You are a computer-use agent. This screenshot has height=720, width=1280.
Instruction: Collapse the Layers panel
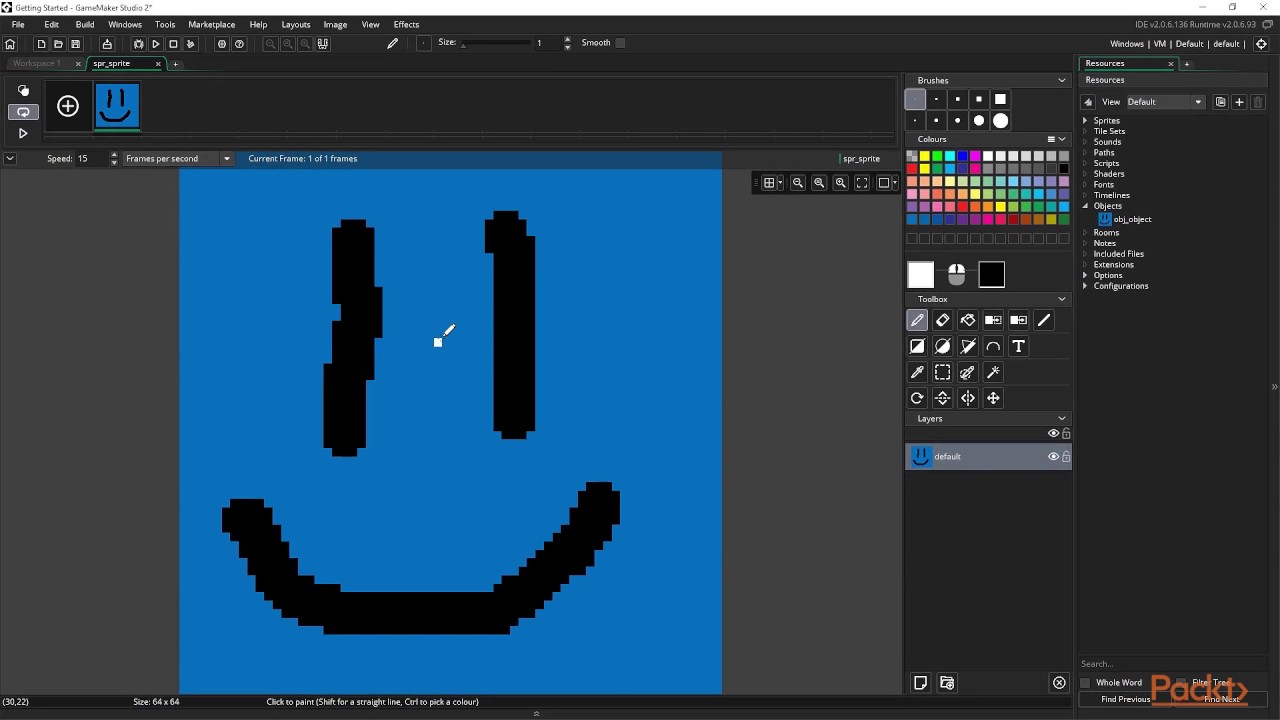[1062, 419]
